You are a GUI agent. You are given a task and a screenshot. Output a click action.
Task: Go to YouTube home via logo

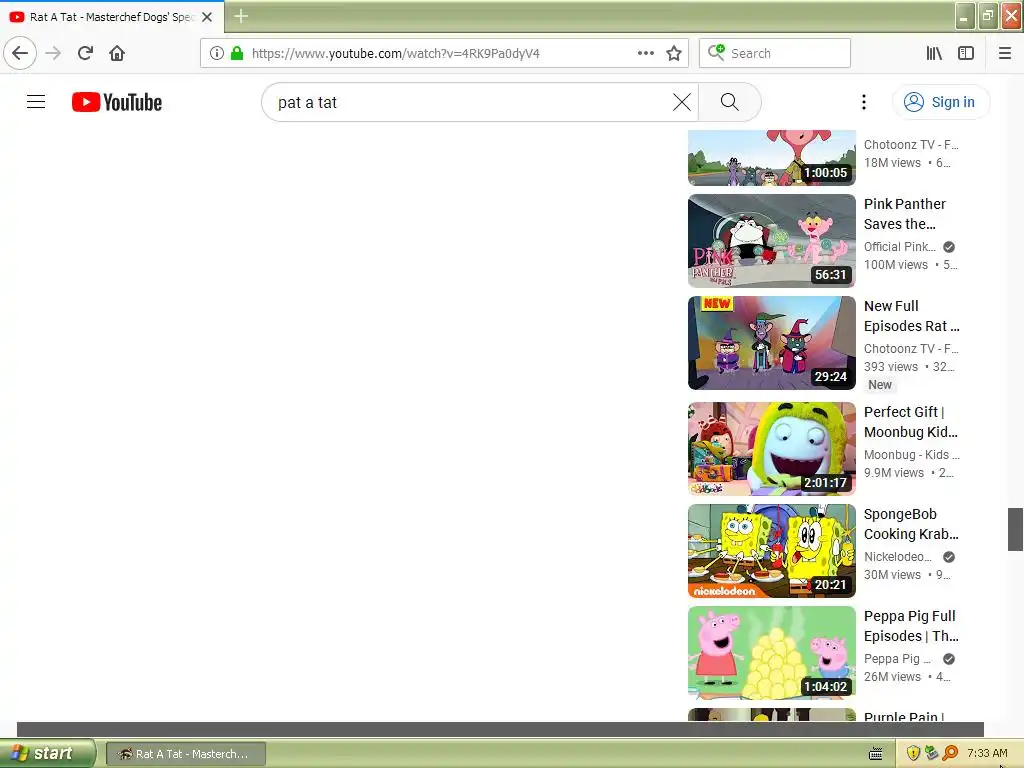tap(117, 102)
